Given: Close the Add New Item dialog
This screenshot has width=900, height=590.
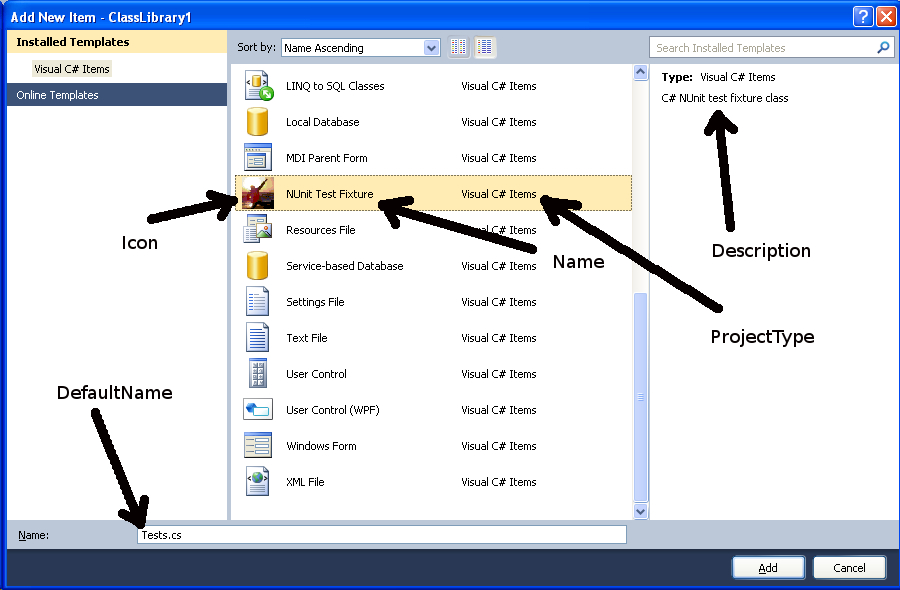Looking at the screenshot, I should (886, 17).
